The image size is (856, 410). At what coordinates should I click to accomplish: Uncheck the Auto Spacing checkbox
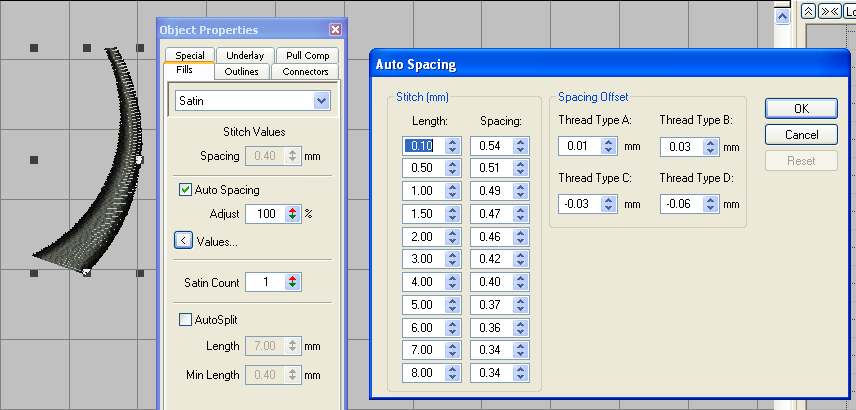(185, 190)
